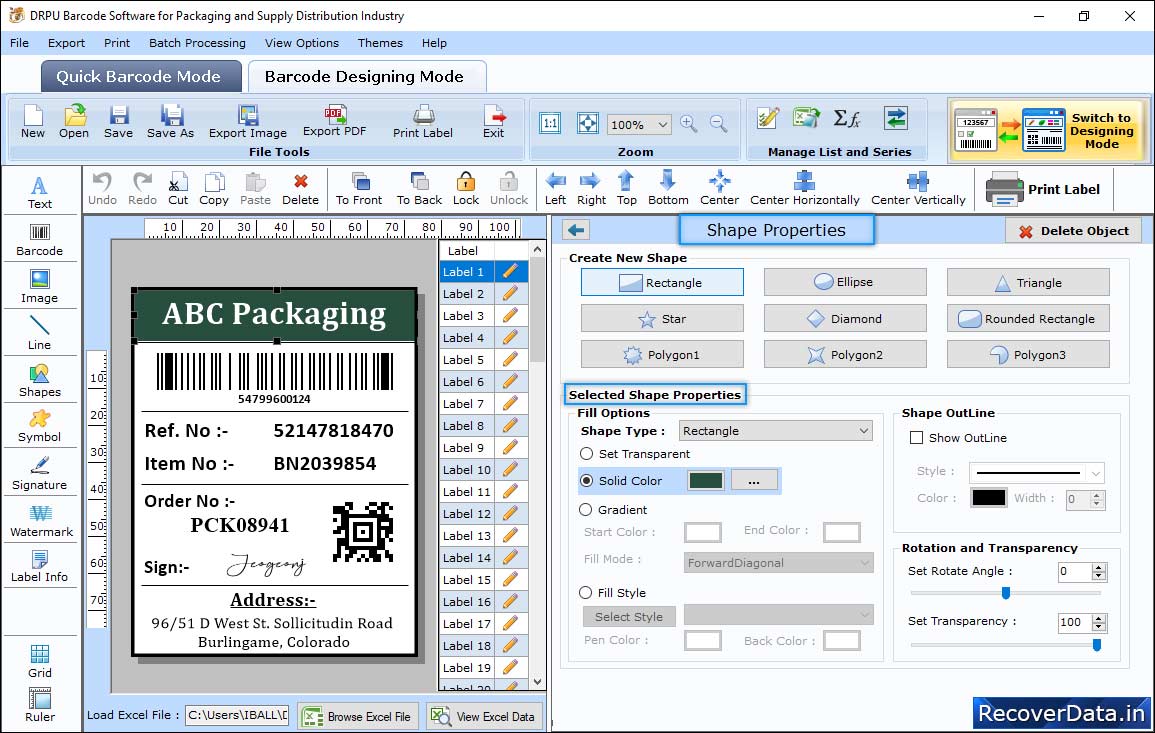Viewport: 1155px width, 733px height.
Task: Click the zoom out magnifier
Action: coord(718,124)
